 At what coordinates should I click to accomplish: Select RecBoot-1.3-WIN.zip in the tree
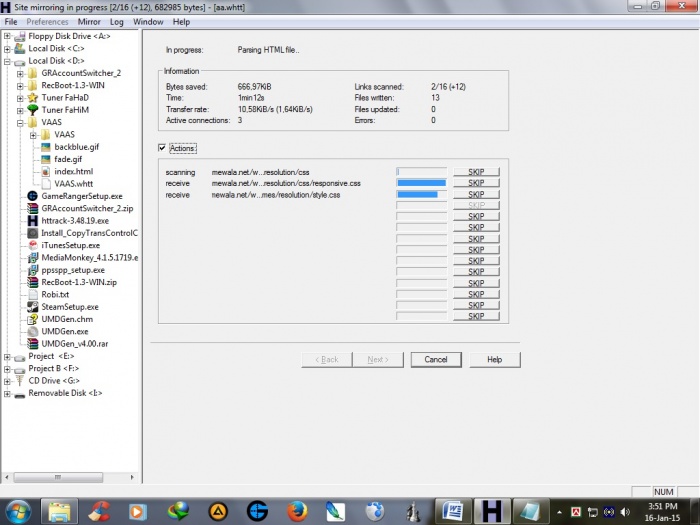[x=79, y=283]
